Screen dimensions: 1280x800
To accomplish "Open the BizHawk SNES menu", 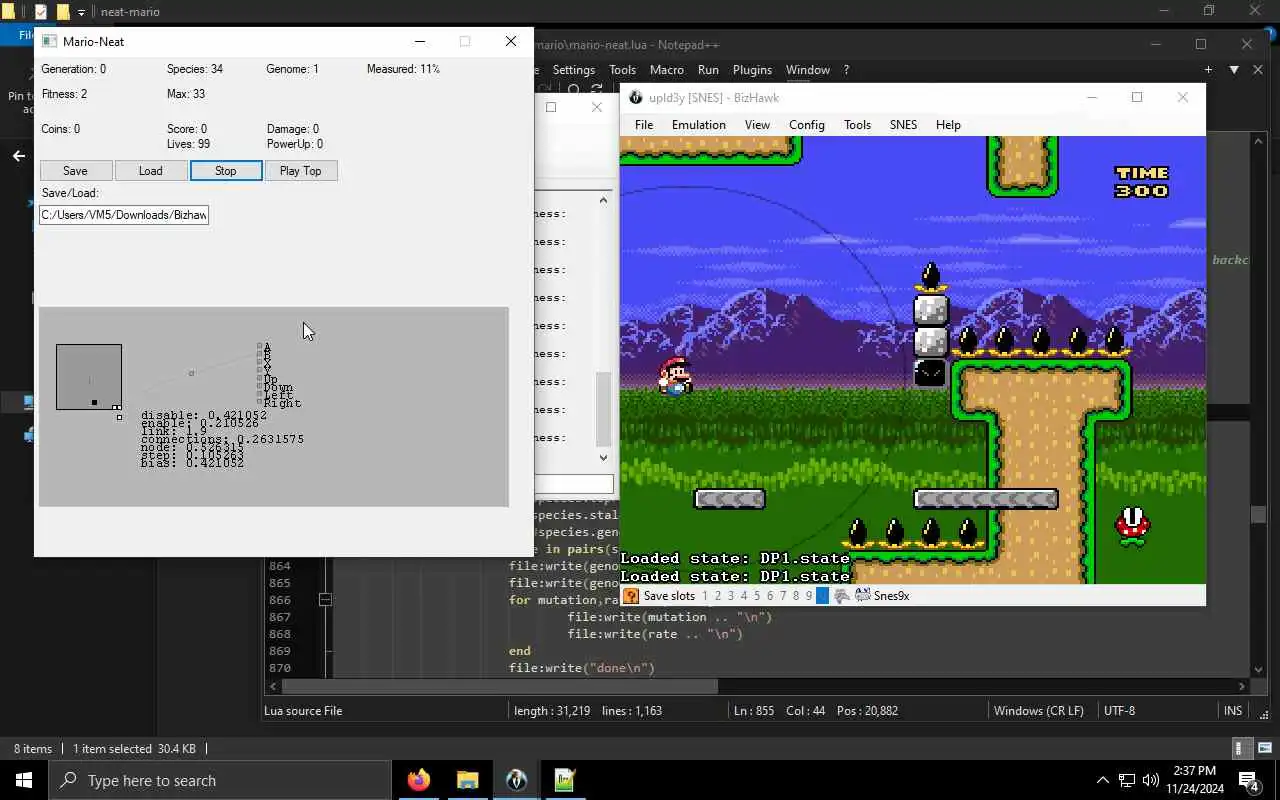I will [x=903, y=125].
